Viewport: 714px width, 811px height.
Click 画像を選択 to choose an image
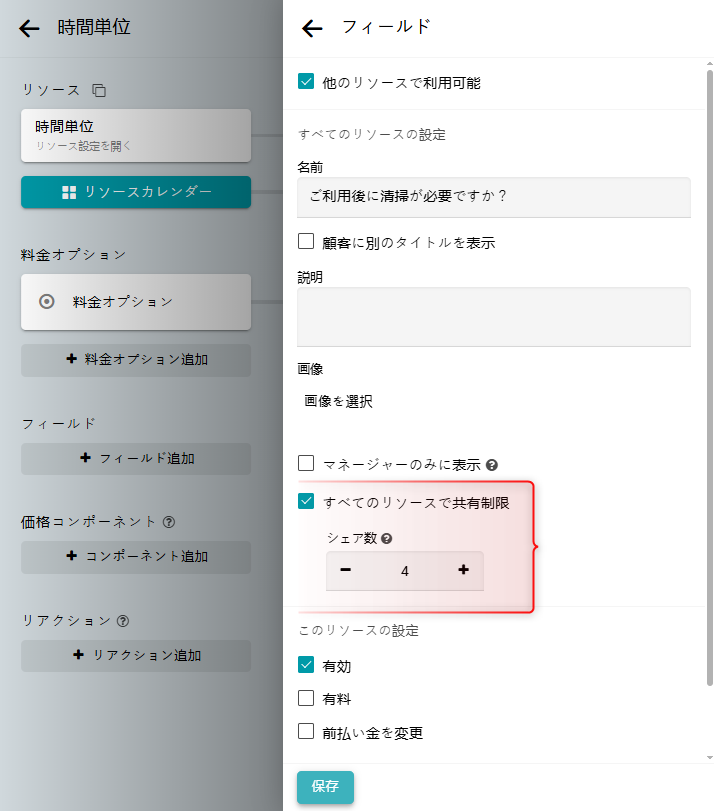point(338,402)
